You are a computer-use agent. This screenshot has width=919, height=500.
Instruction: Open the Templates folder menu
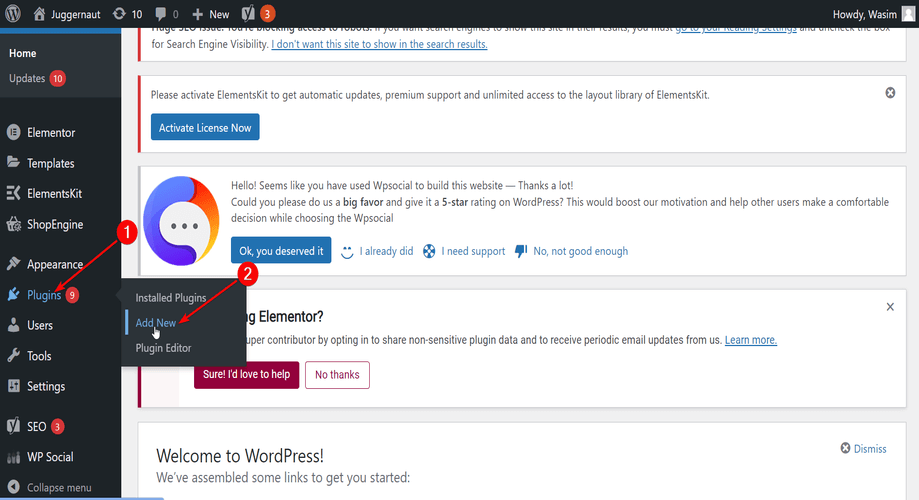50,163
